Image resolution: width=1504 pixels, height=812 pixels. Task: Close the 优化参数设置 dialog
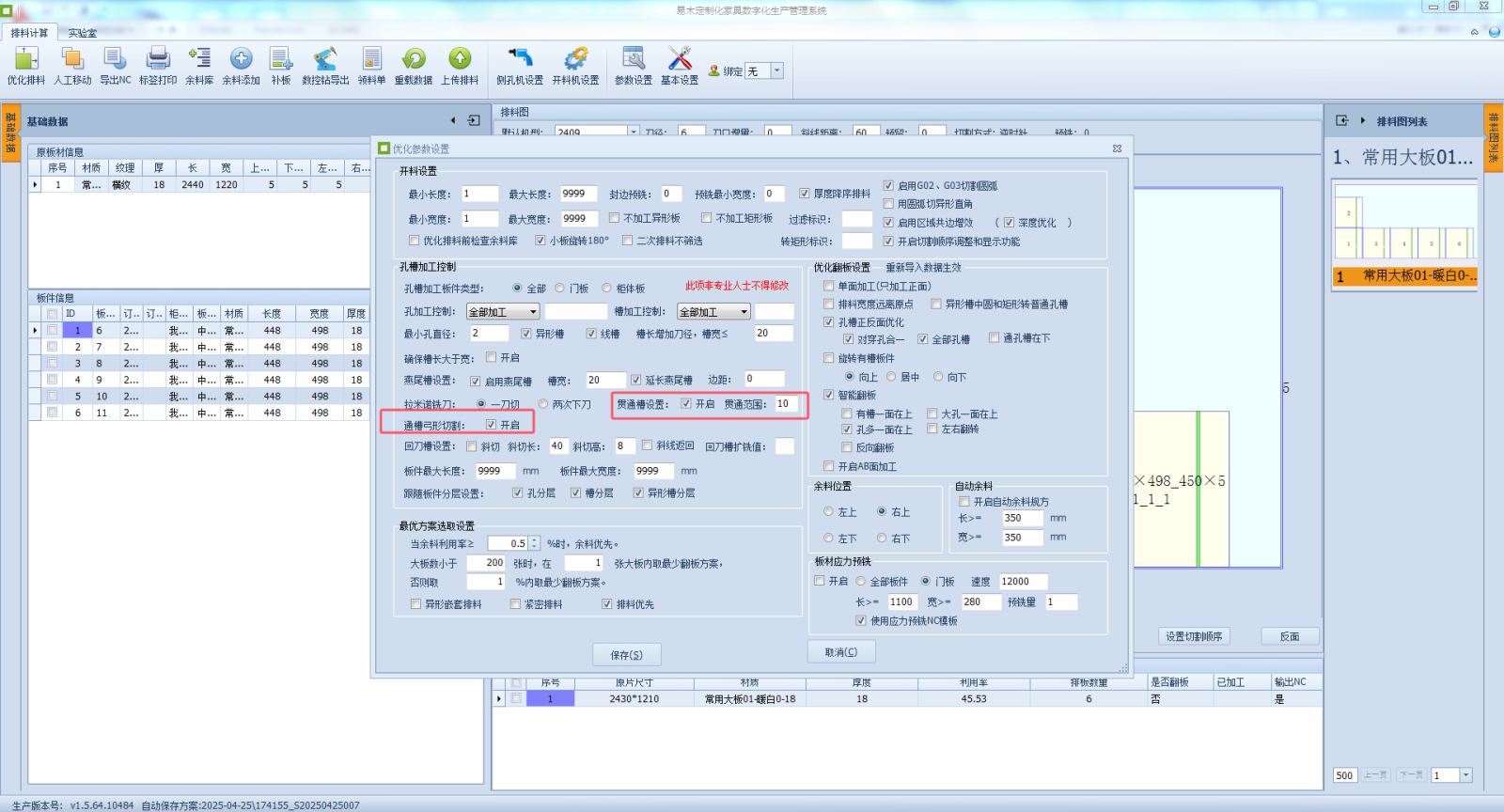[1117, 148]
